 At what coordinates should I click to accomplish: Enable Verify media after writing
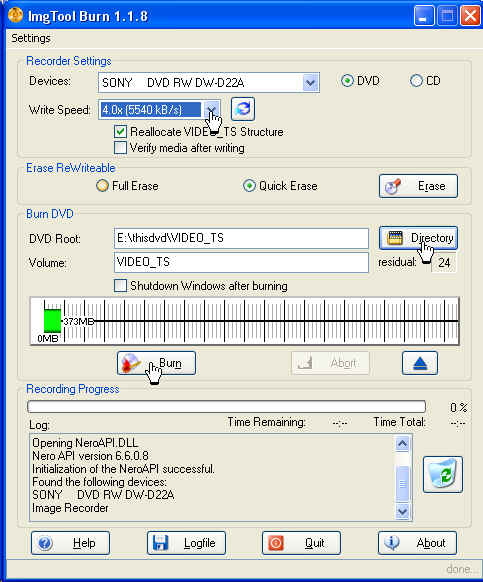(x=120, y=148)
